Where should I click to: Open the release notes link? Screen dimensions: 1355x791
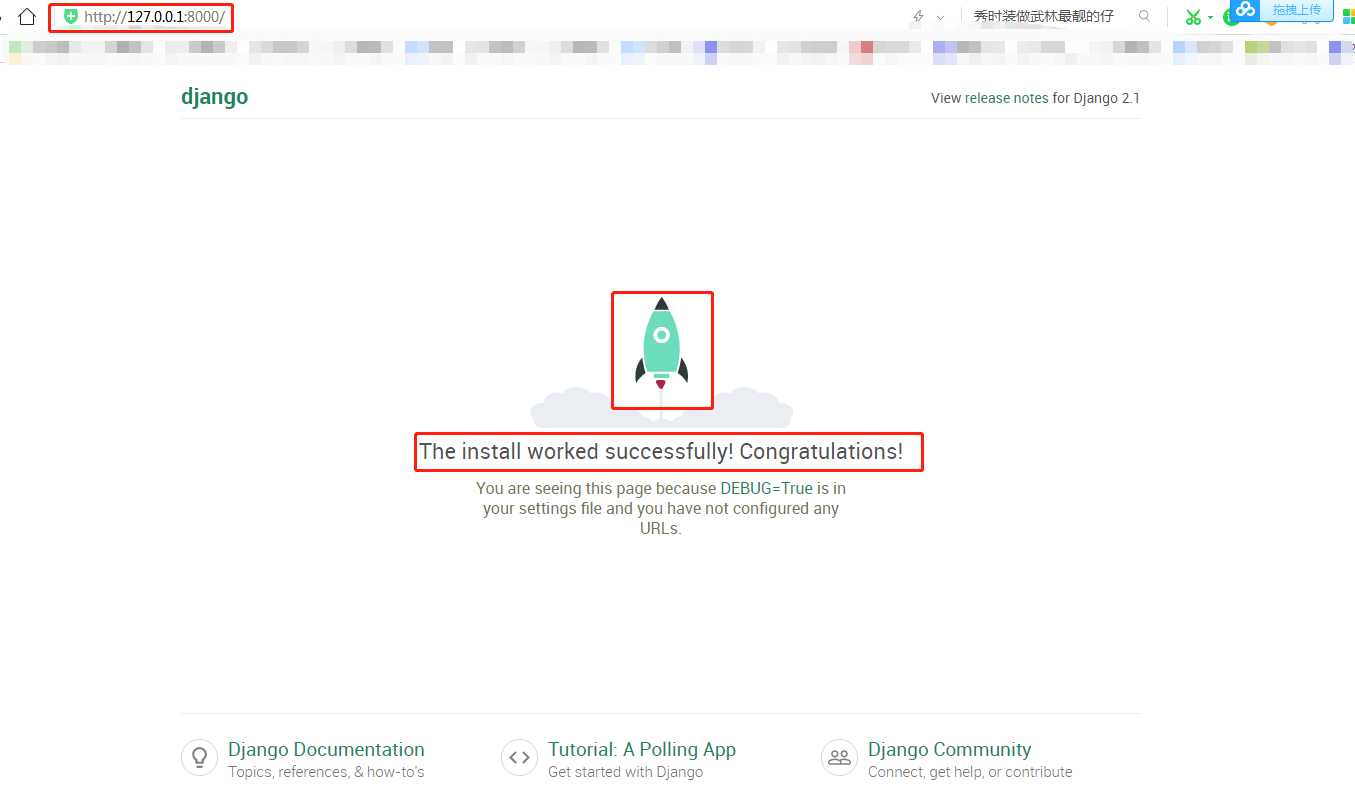click(x=1006, y=98)
